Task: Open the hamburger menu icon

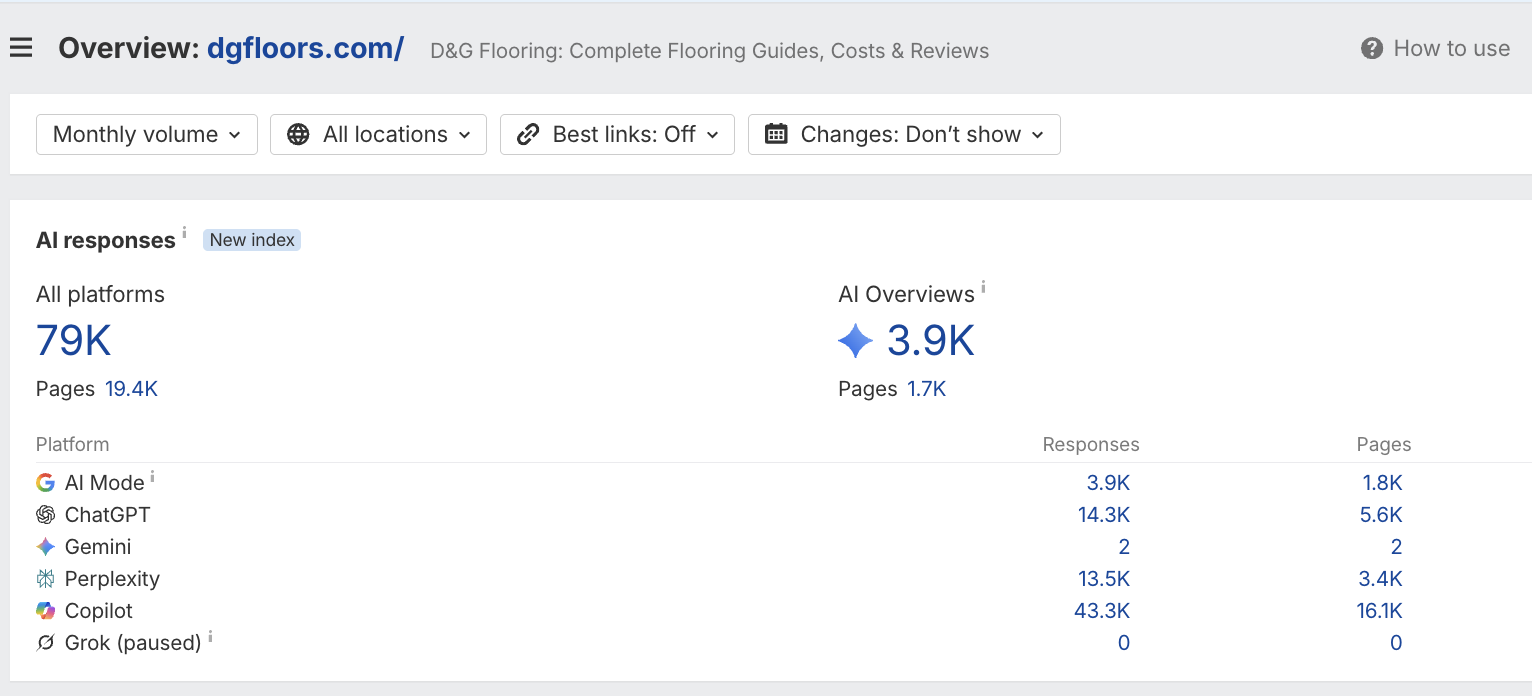Action: pyautogui.click(x=21, y=48)
